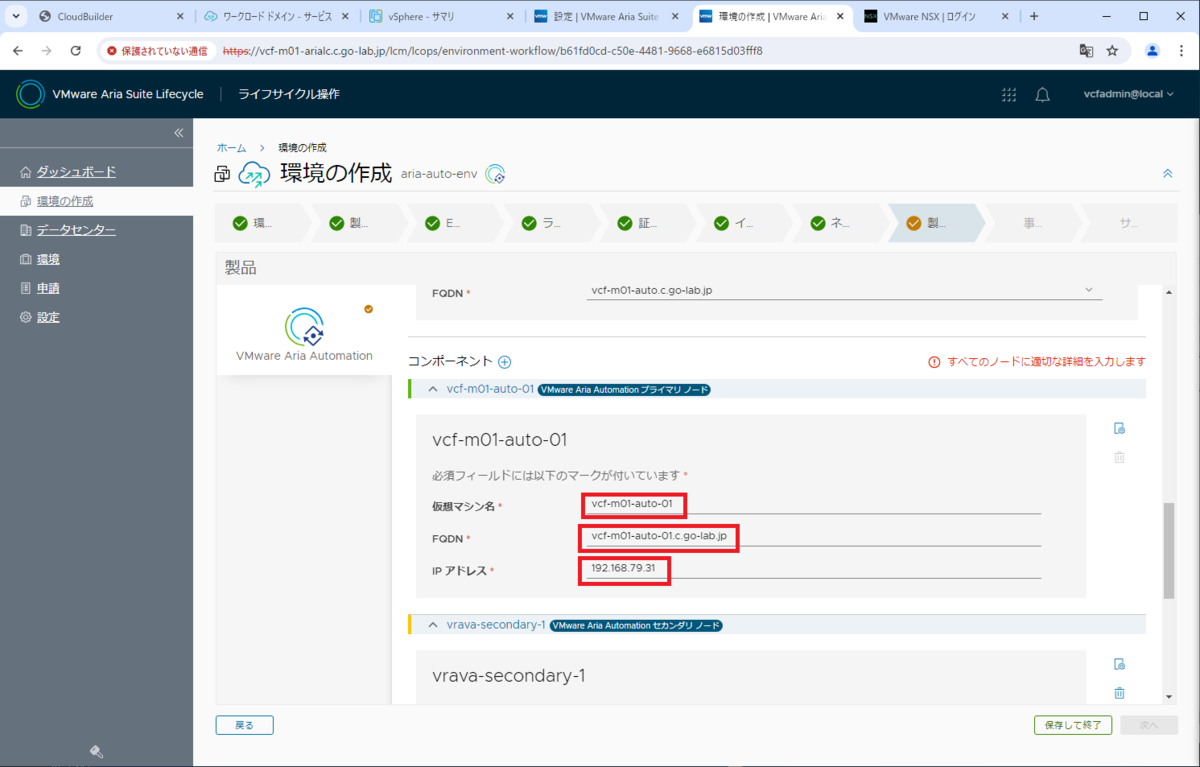Click the delete trash icon for vcf-m01-auto-01
The height and width of the screenshot is (767, 1200).
point(1119,457)
